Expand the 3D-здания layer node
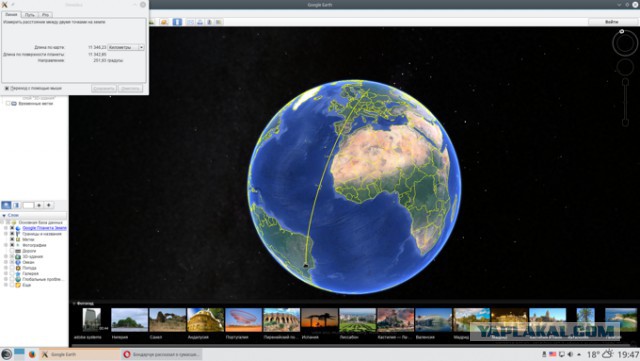 tap(6, 257)
